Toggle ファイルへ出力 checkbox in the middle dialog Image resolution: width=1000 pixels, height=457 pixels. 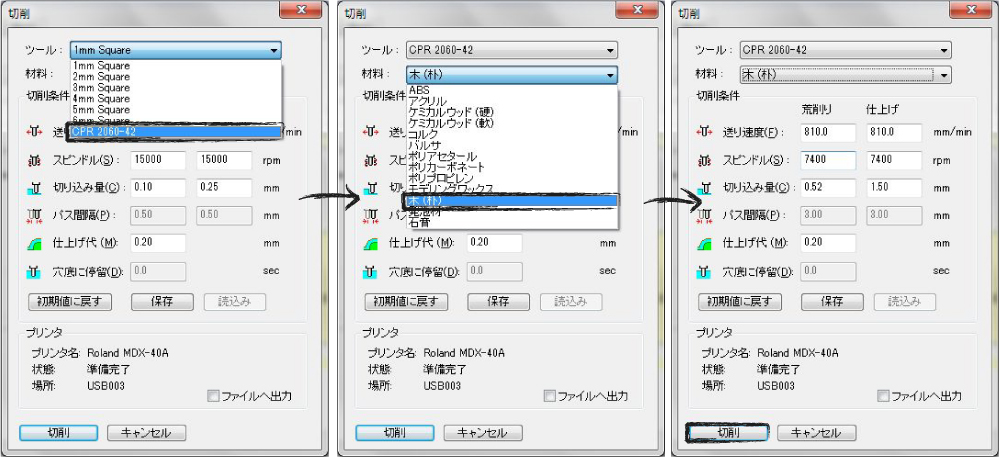click(549, 396)
